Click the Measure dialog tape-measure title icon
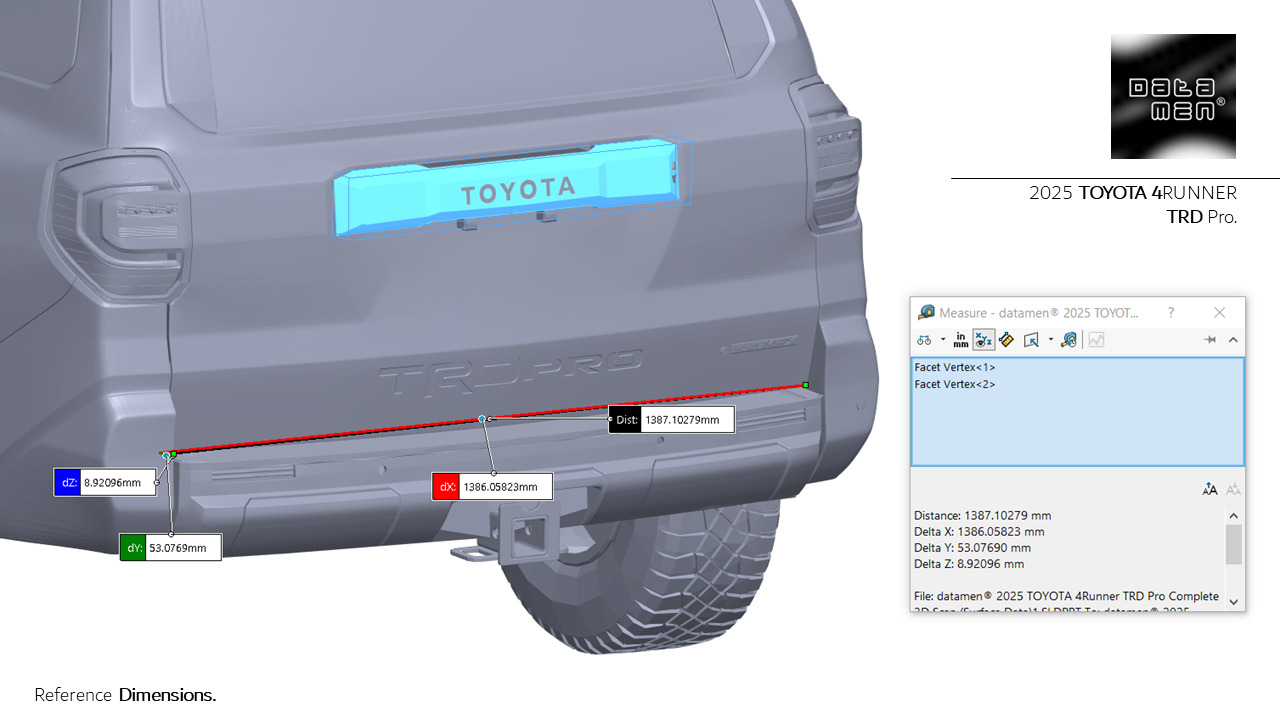This screenshot has width=1280, height=720. coord(926,313)
